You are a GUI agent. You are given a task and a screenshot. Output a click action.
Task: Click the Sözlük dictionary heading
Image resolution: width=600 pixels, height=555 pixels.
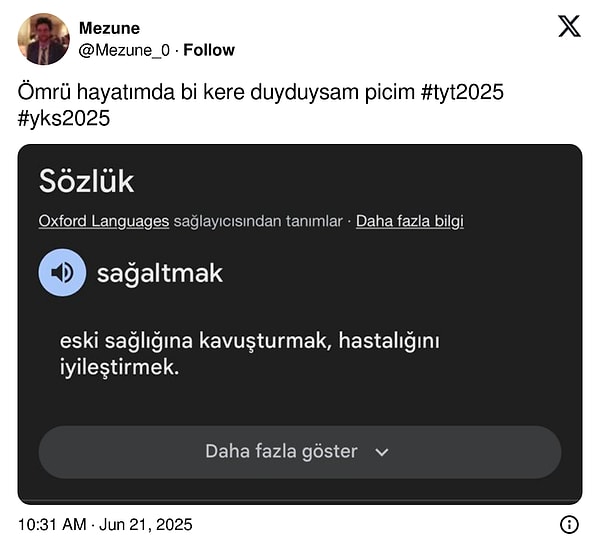(x=86, y=181)
